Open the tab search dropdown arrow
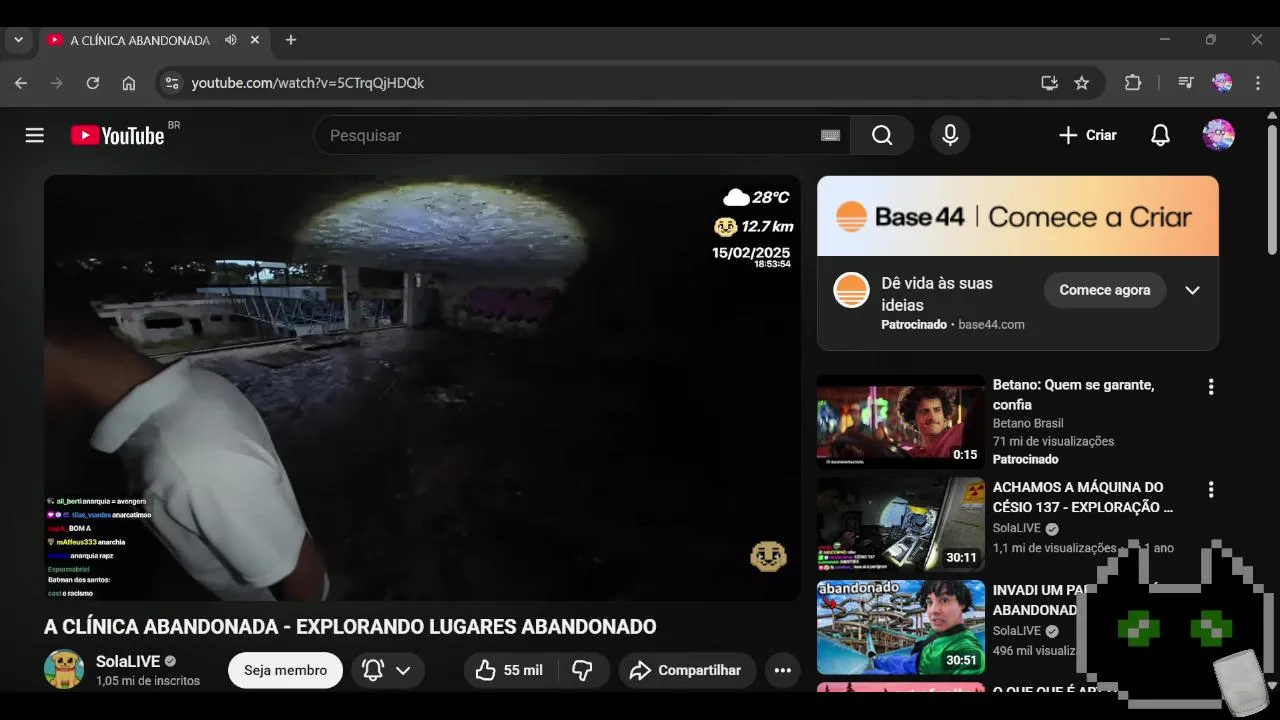 click(18, 40)
